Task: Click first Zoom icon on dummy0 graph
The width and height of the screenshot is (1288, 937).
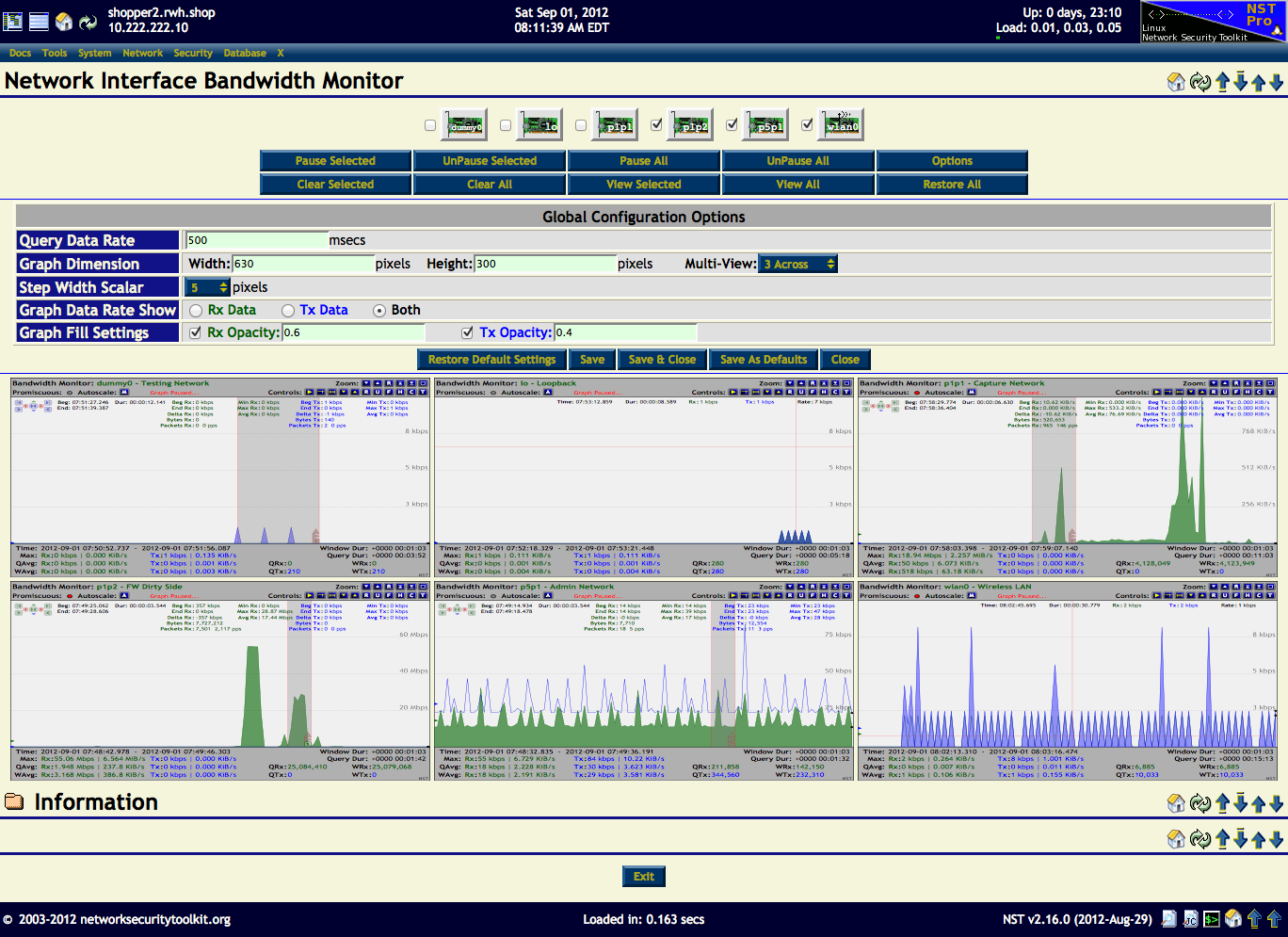Action: pyautogui.click(x=366, y=383)
